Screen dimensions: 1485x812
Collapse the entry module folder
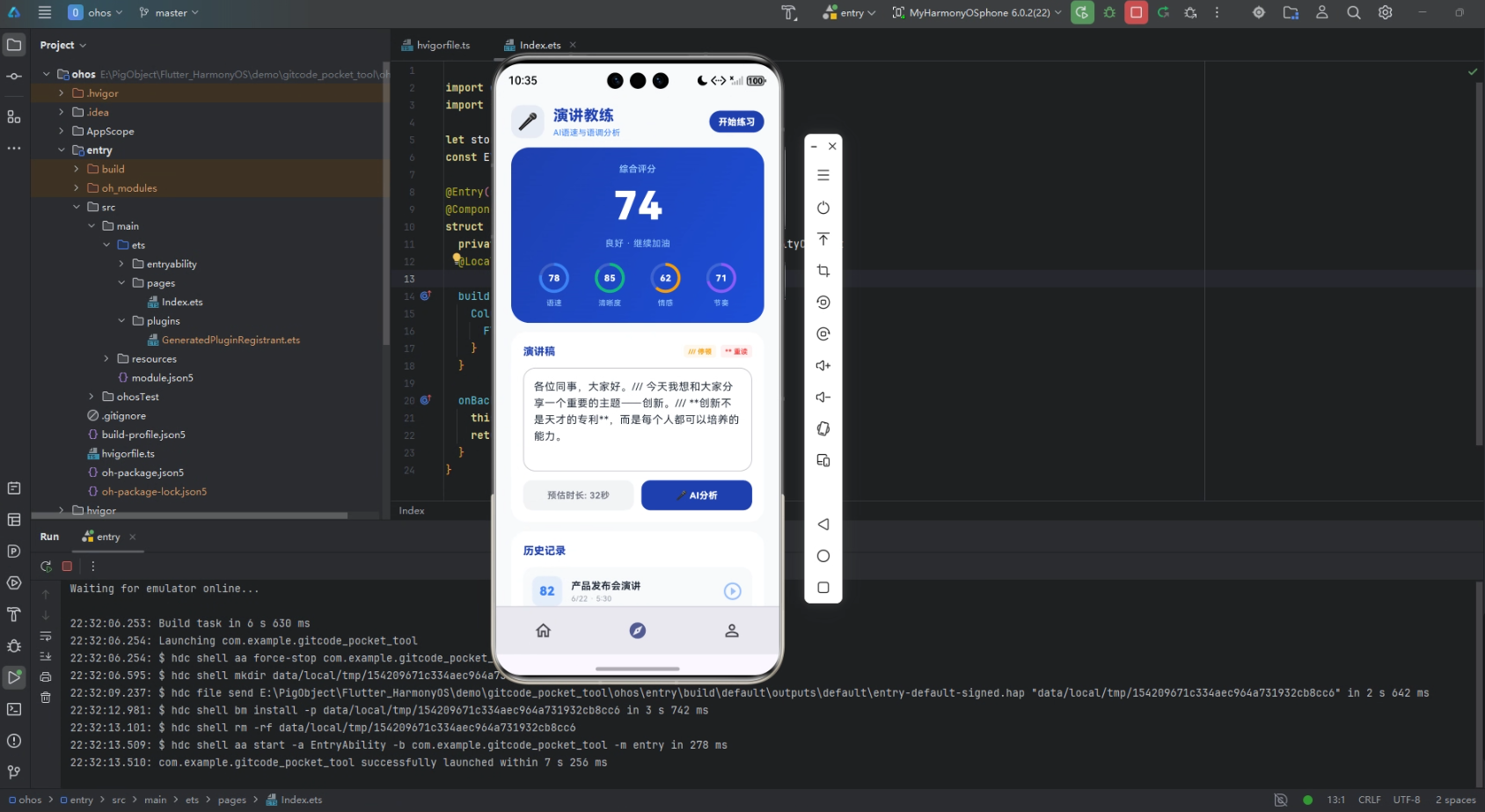[62, 150]
